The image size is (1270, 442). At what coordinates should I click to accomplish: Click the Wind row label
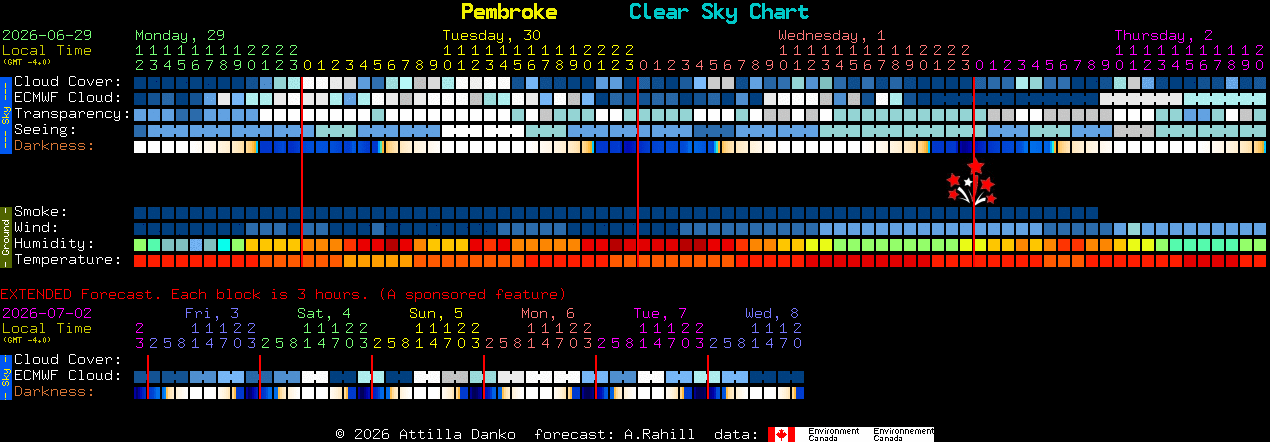click(x=36, y=228)
